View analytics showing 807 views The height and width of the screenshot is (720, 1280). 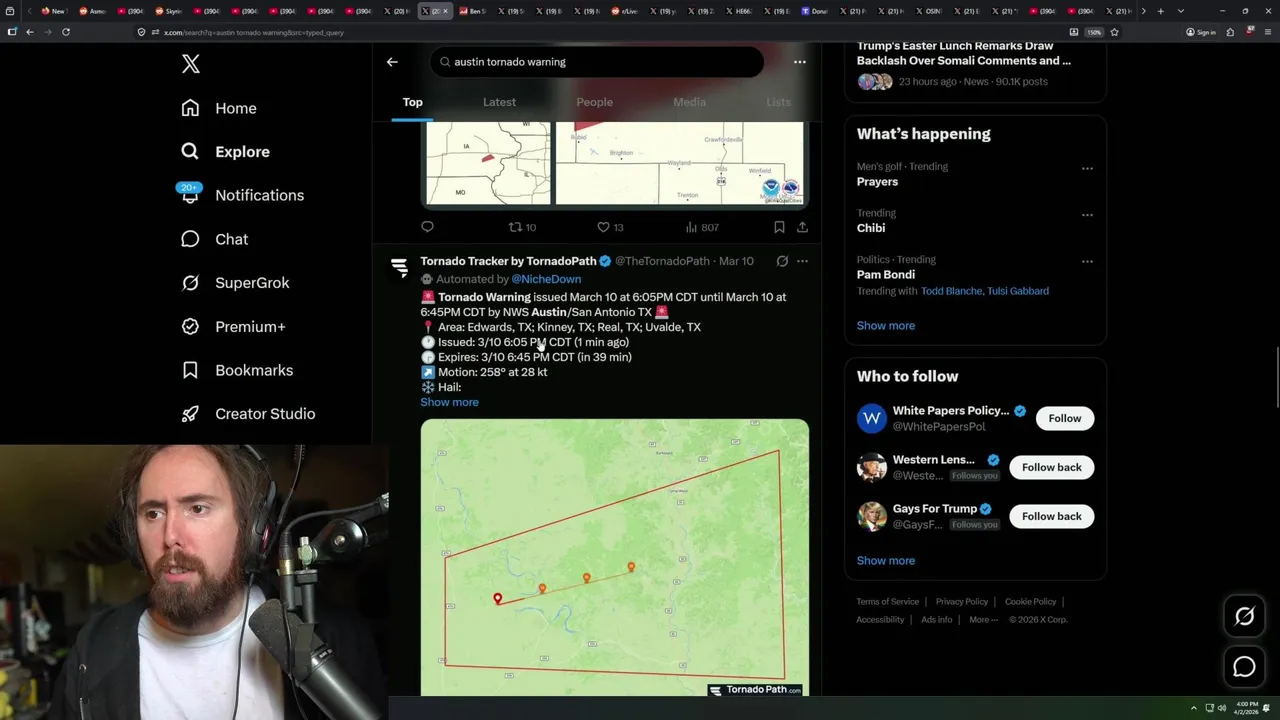[702, 227]
